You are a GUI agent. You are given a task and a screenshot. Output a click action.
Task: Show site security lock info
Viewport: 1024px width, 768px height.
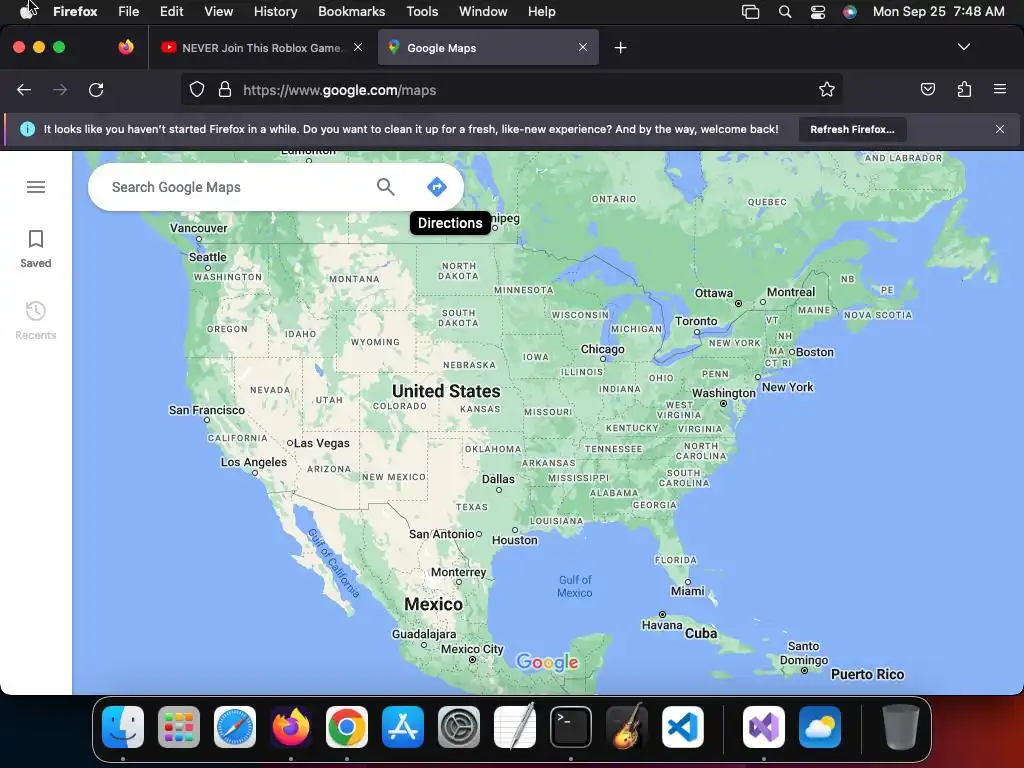pyautogui.click(x=225, y=90)
